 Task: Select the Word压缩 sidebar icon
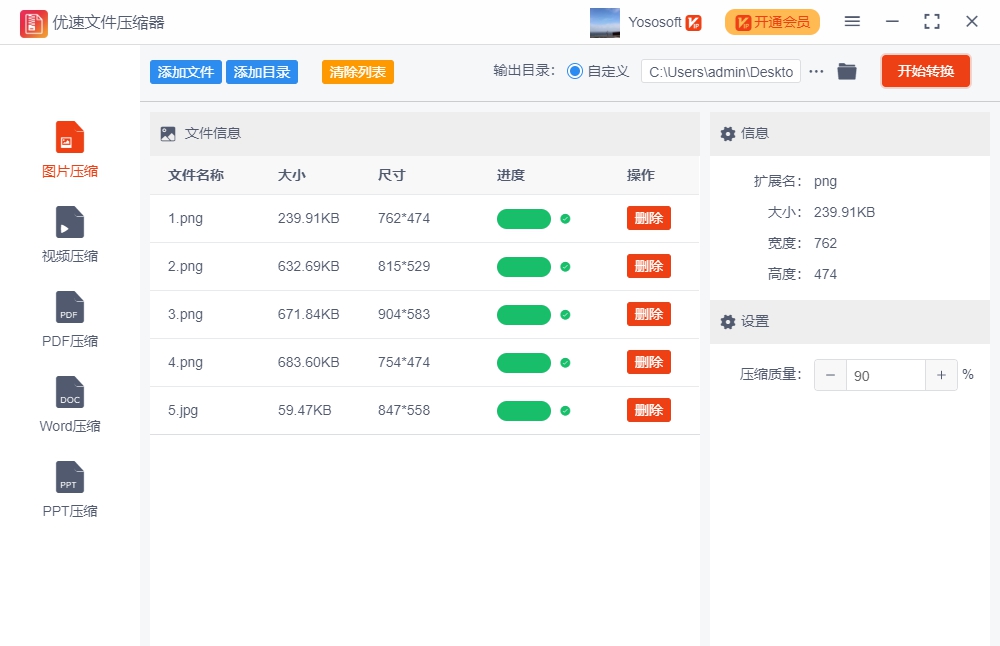pyautogui.click(x=68, y=393)
